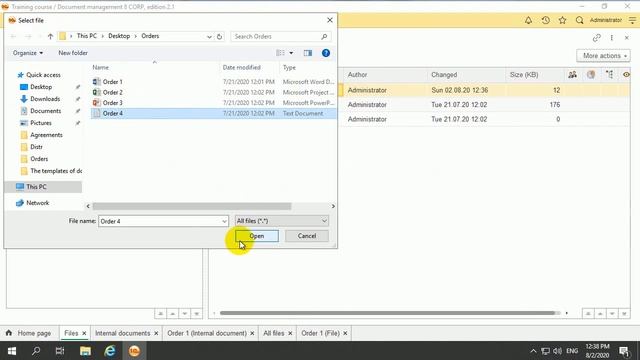Click eye column header icon
640x360 pixels.
point(626,75)
